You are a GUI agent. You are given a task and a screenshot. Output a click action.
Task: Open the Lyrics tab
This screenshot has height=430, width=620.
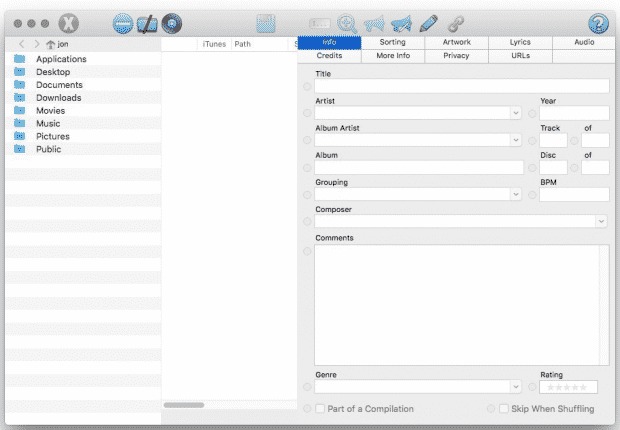tap(520, 42)
